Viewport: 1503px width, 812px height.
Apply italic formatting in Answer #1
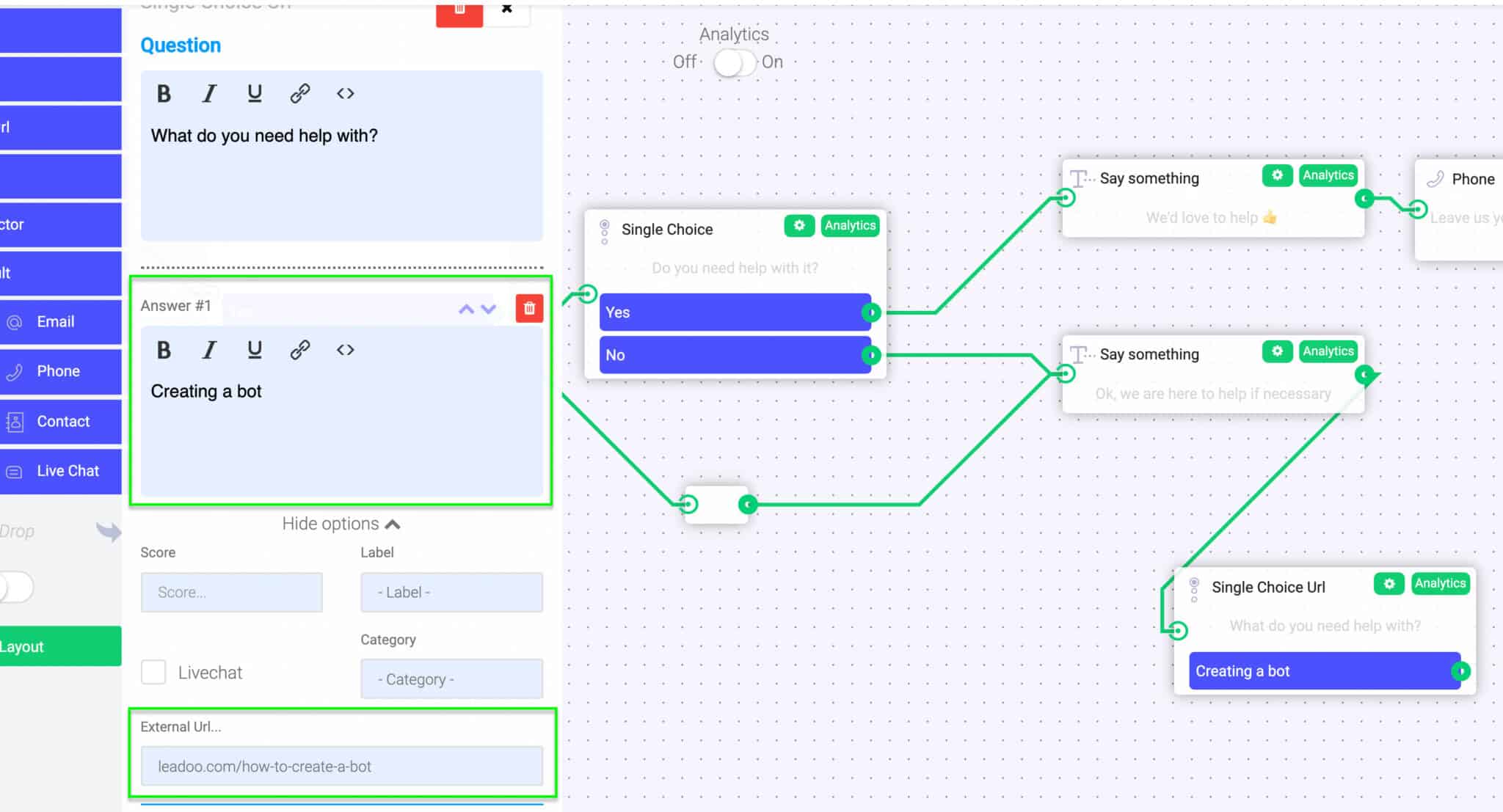tap(209, 350)
